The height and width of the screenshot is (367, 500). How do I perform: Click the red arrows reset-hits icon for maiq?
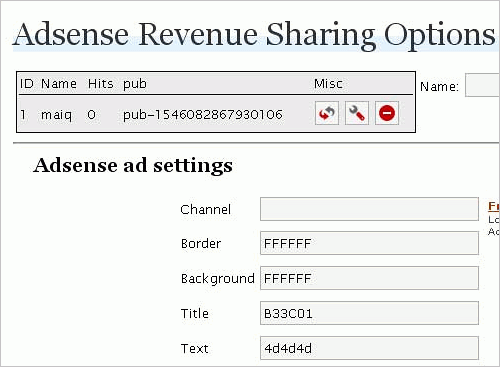click(327, 113)
